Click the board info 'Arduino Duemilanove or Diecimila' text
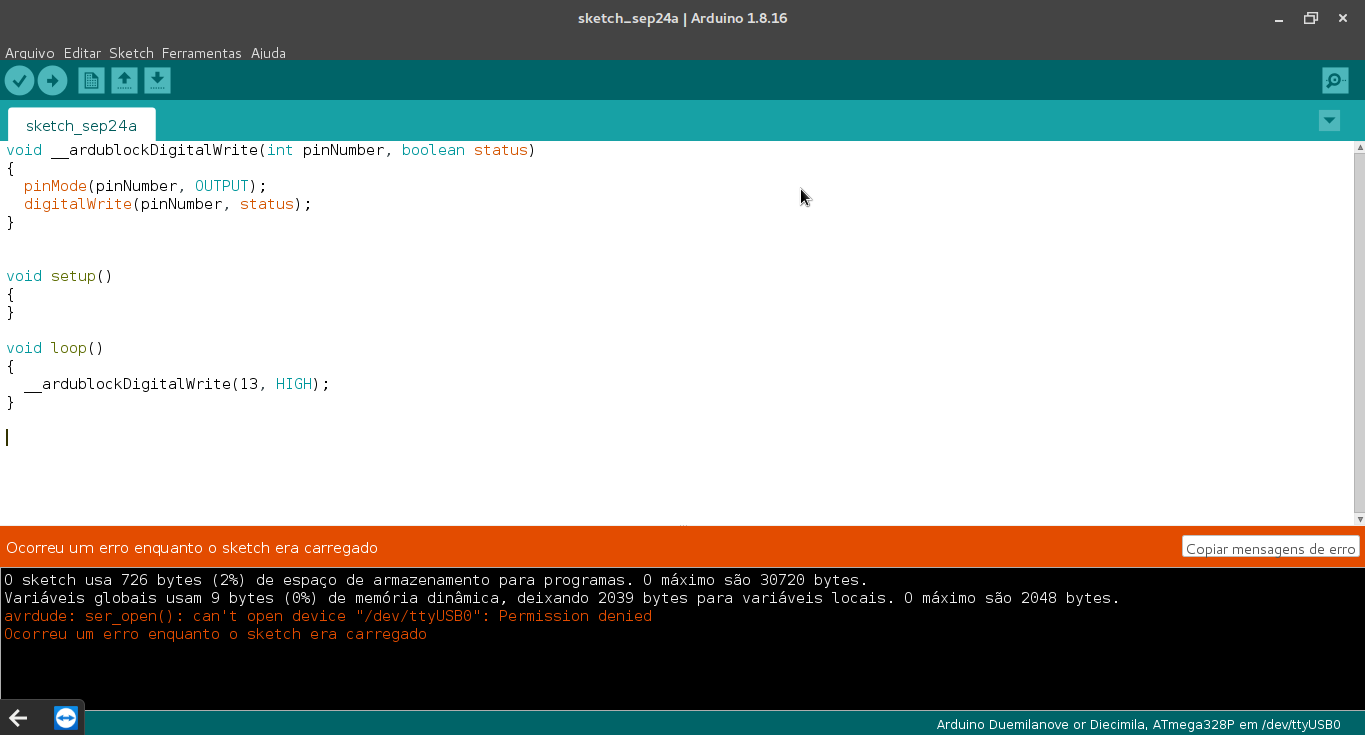 1138,724
